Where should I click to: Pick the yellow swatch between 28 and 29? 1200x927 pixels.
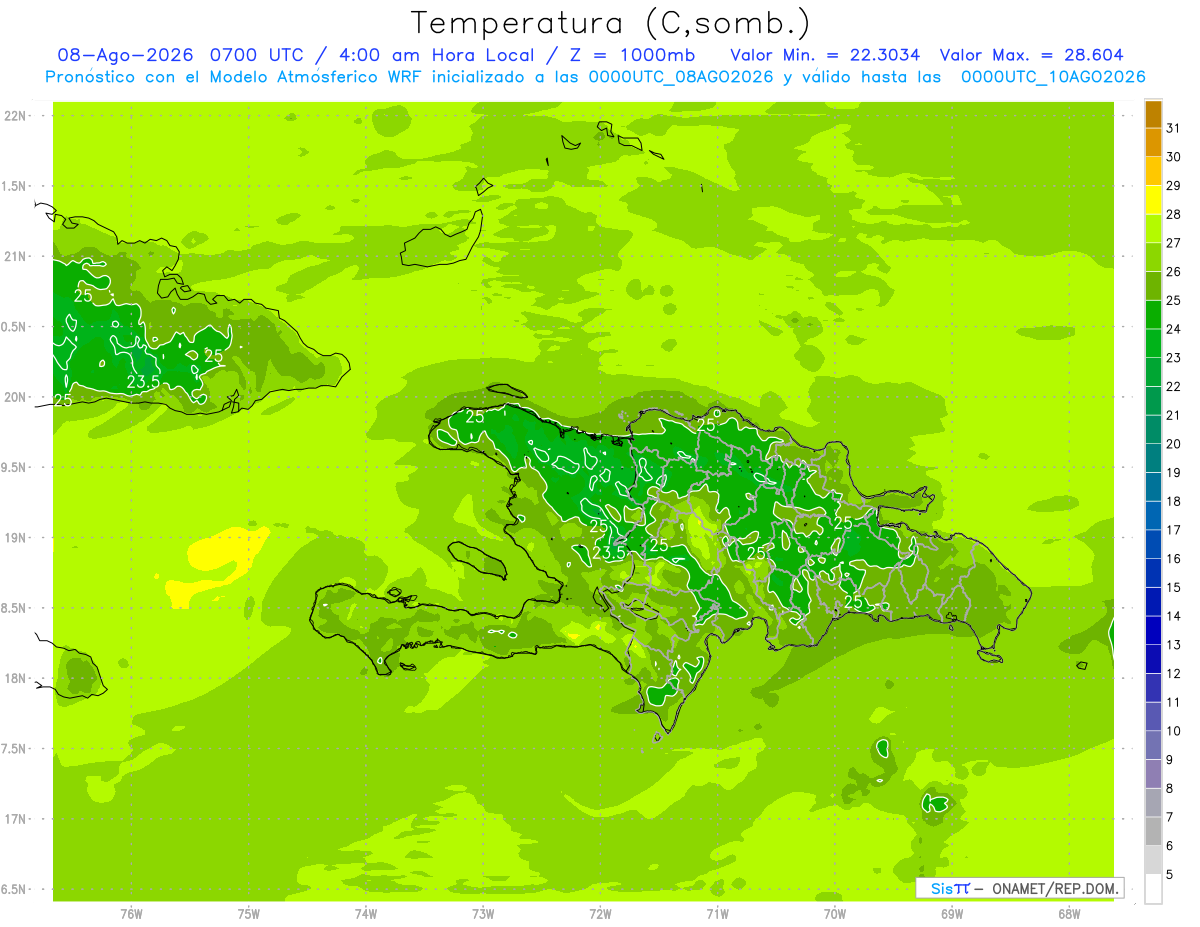(x=1153, y=200)
